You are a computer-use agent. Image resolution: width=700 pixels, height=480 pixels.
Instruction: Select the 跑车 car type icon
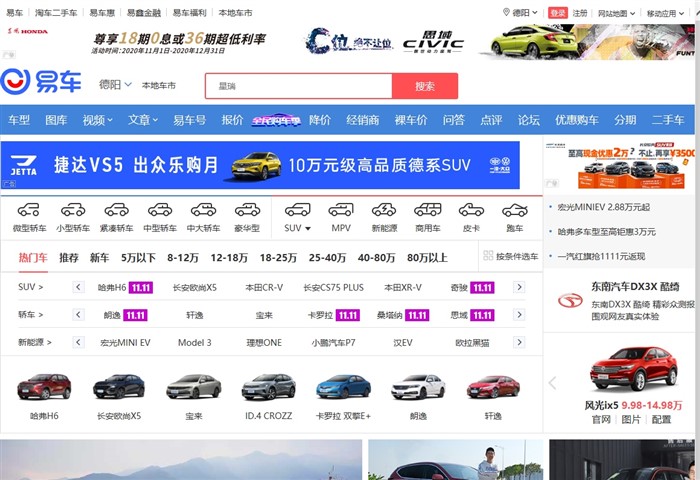point(515,209)
